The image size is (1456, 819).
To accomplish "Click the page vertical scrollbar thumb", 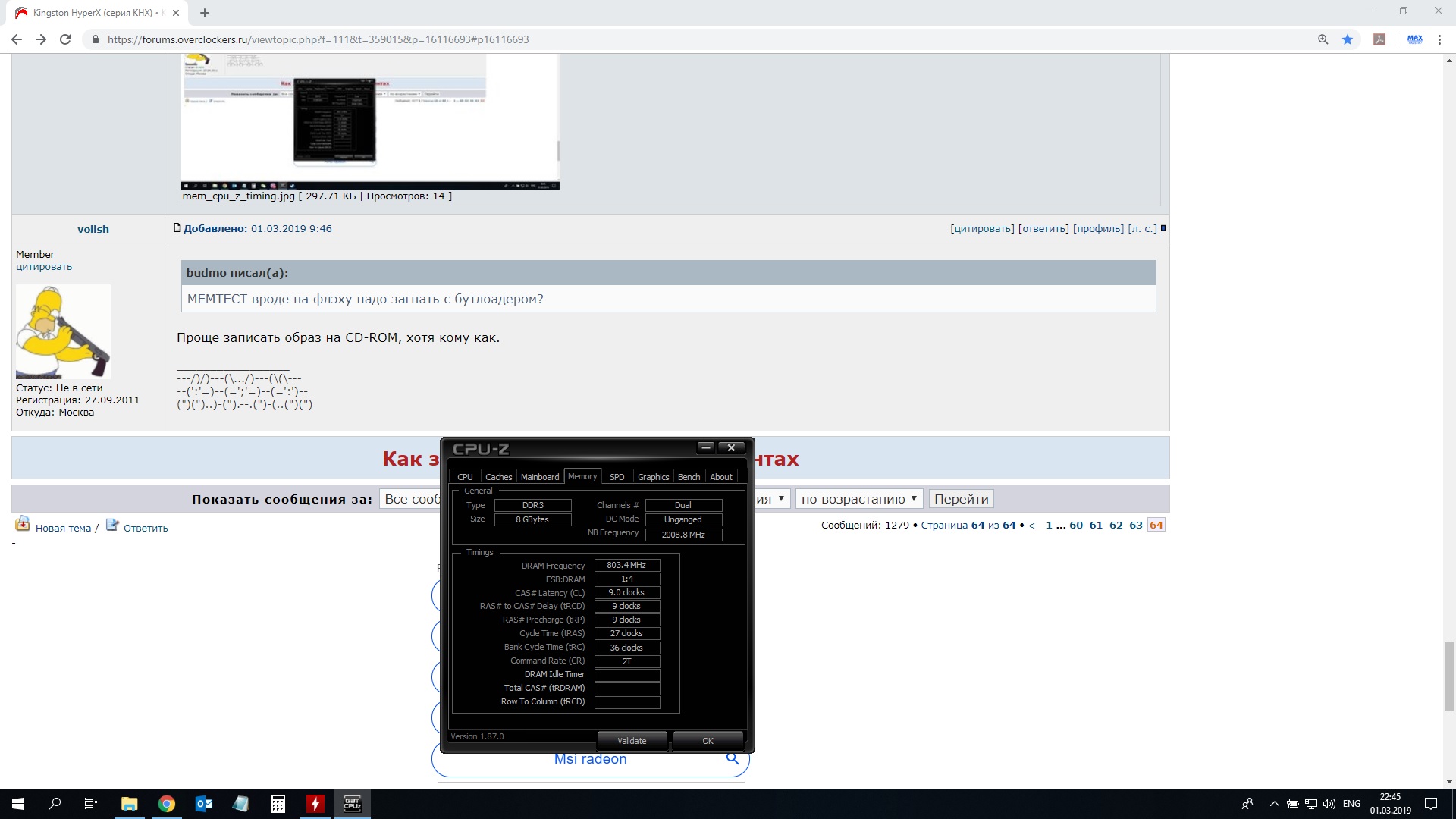I will (x=1449, y=675).
